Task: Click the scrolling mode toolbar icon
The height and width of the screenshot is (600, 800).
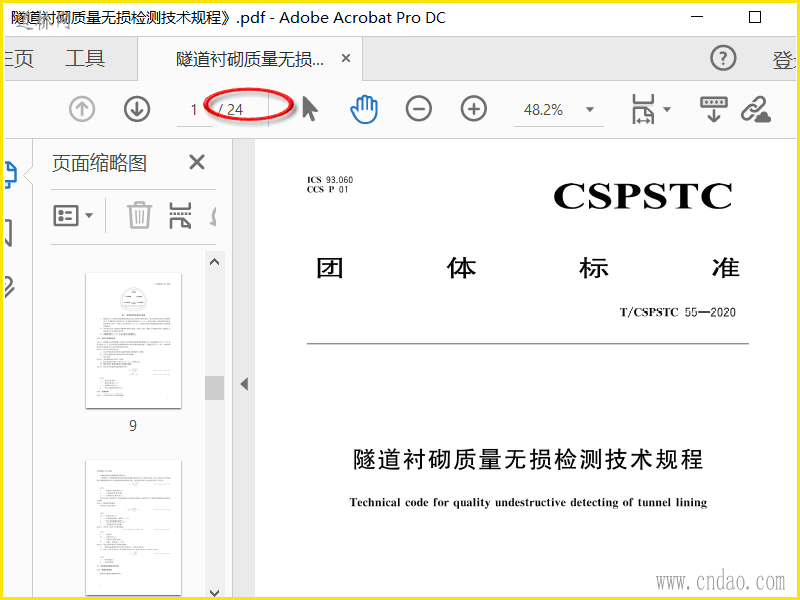Action: pyautogui.click(x=714, y=109)
